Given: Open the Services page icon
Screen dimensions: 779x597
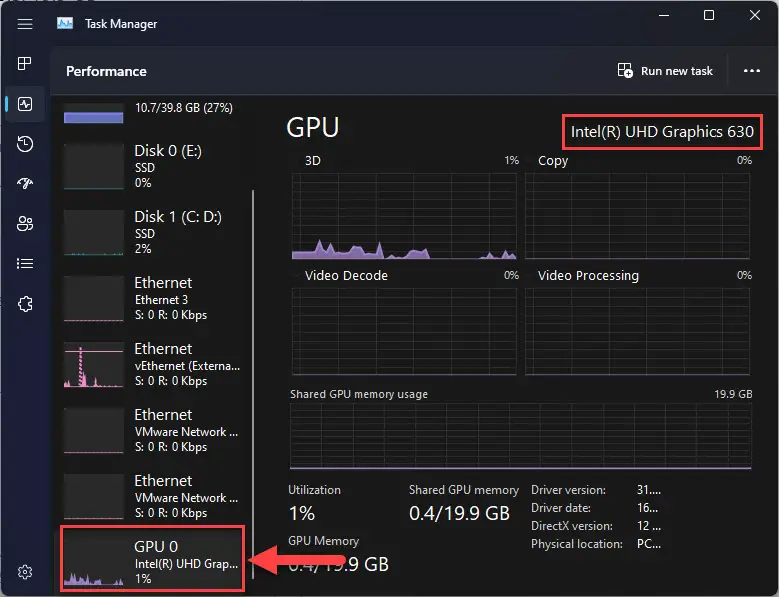Looking at the screenshot, I should 25,303.
